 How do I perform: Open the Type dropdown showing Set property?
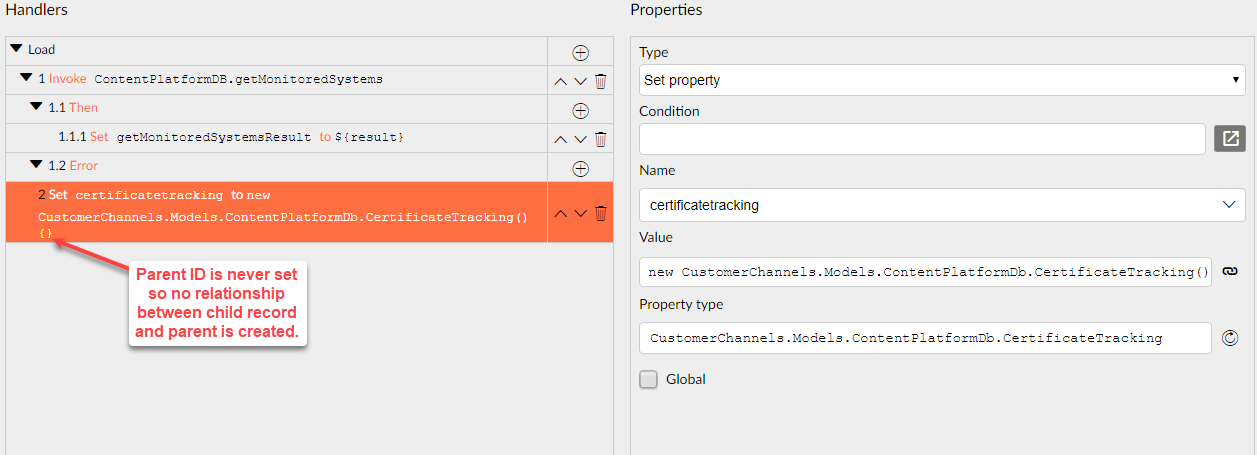(942, 80)
